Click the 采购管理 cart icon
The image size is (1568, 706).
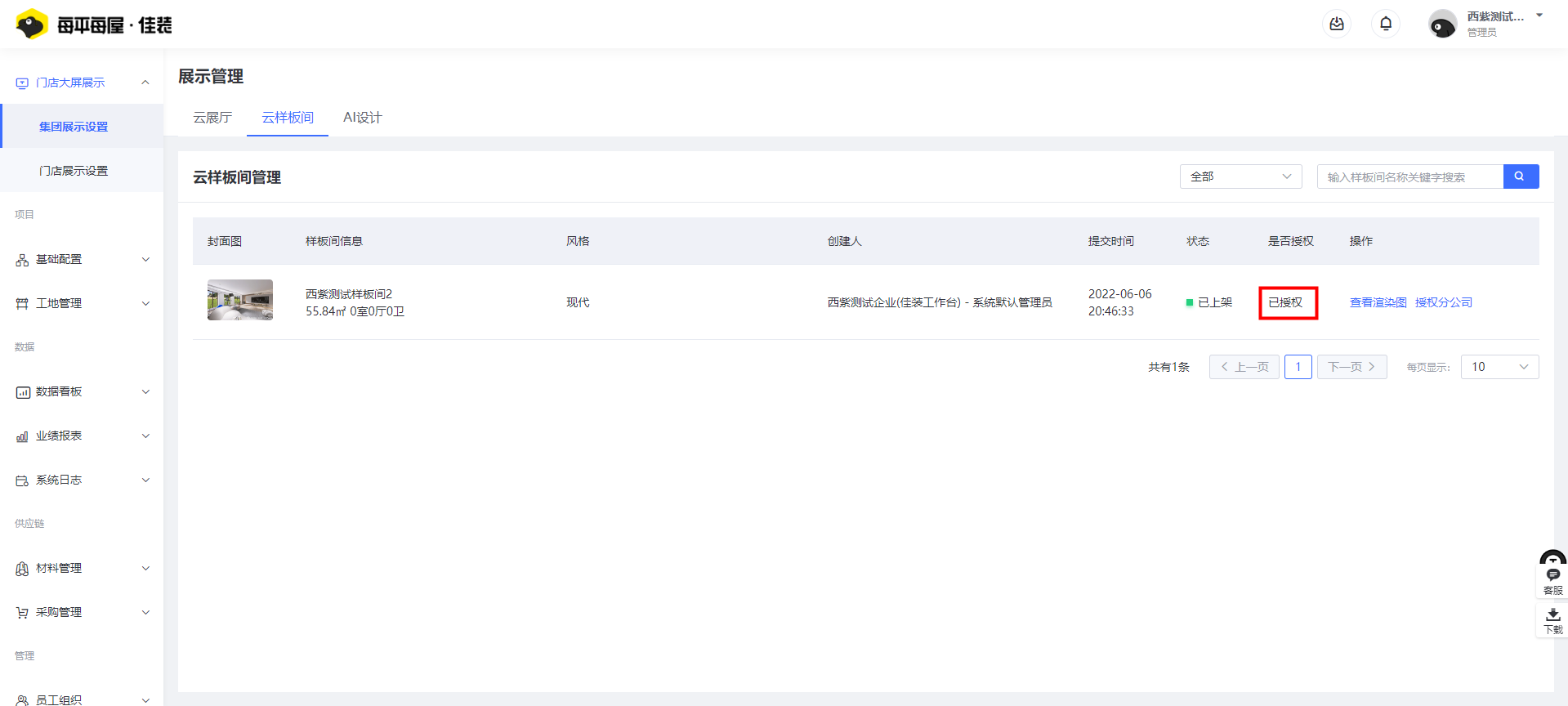click(22, 612)
